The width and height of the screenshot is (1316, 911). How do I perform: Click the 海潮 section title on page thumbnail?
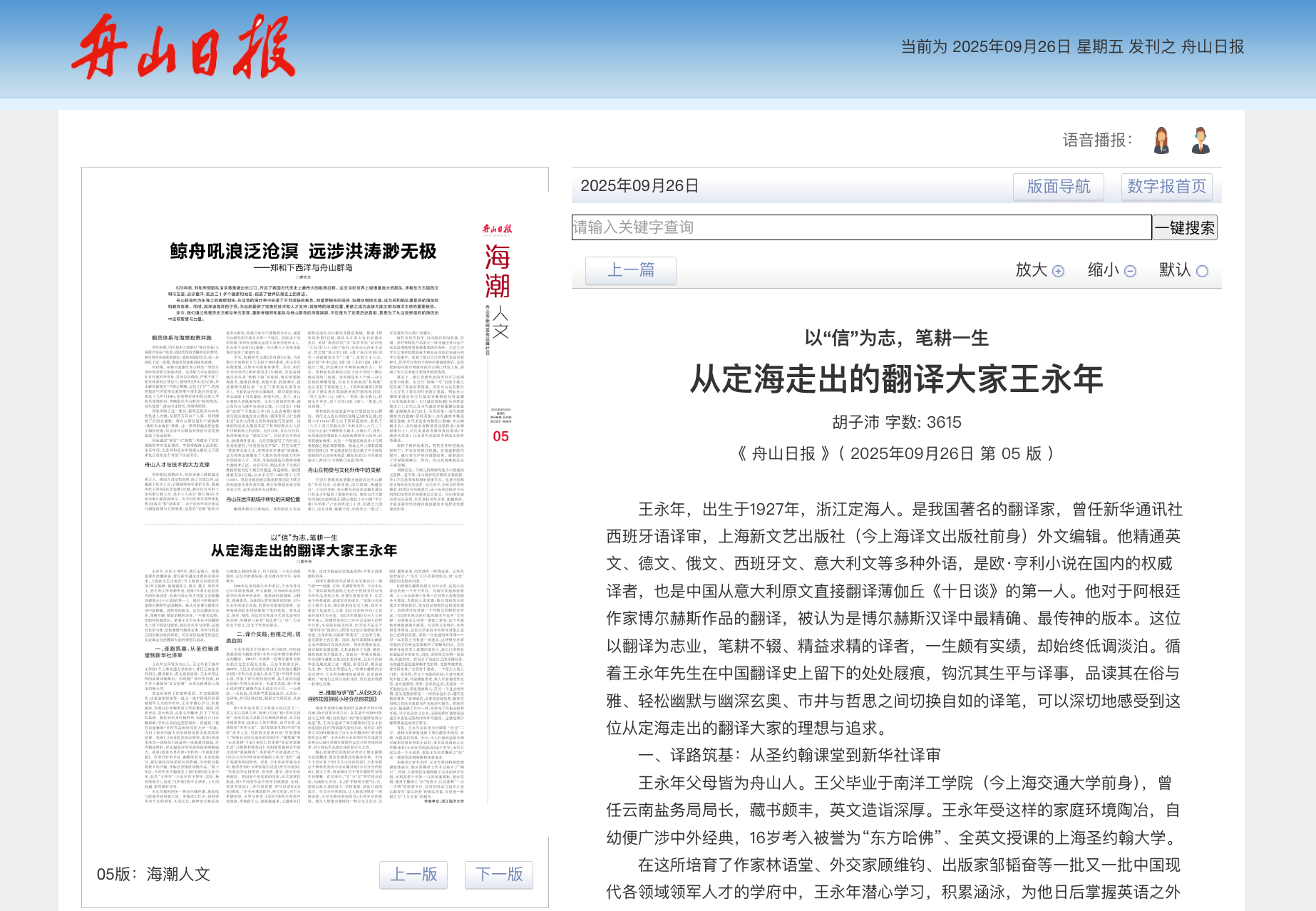497,272
